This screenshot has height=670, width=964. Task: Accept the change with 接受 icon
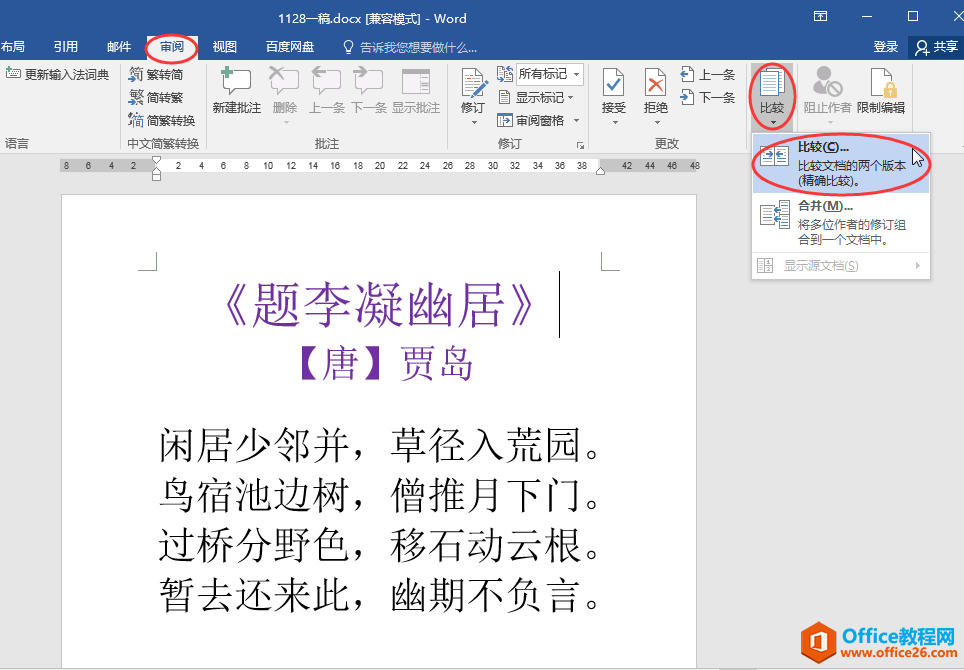click(x=614, y=83)
